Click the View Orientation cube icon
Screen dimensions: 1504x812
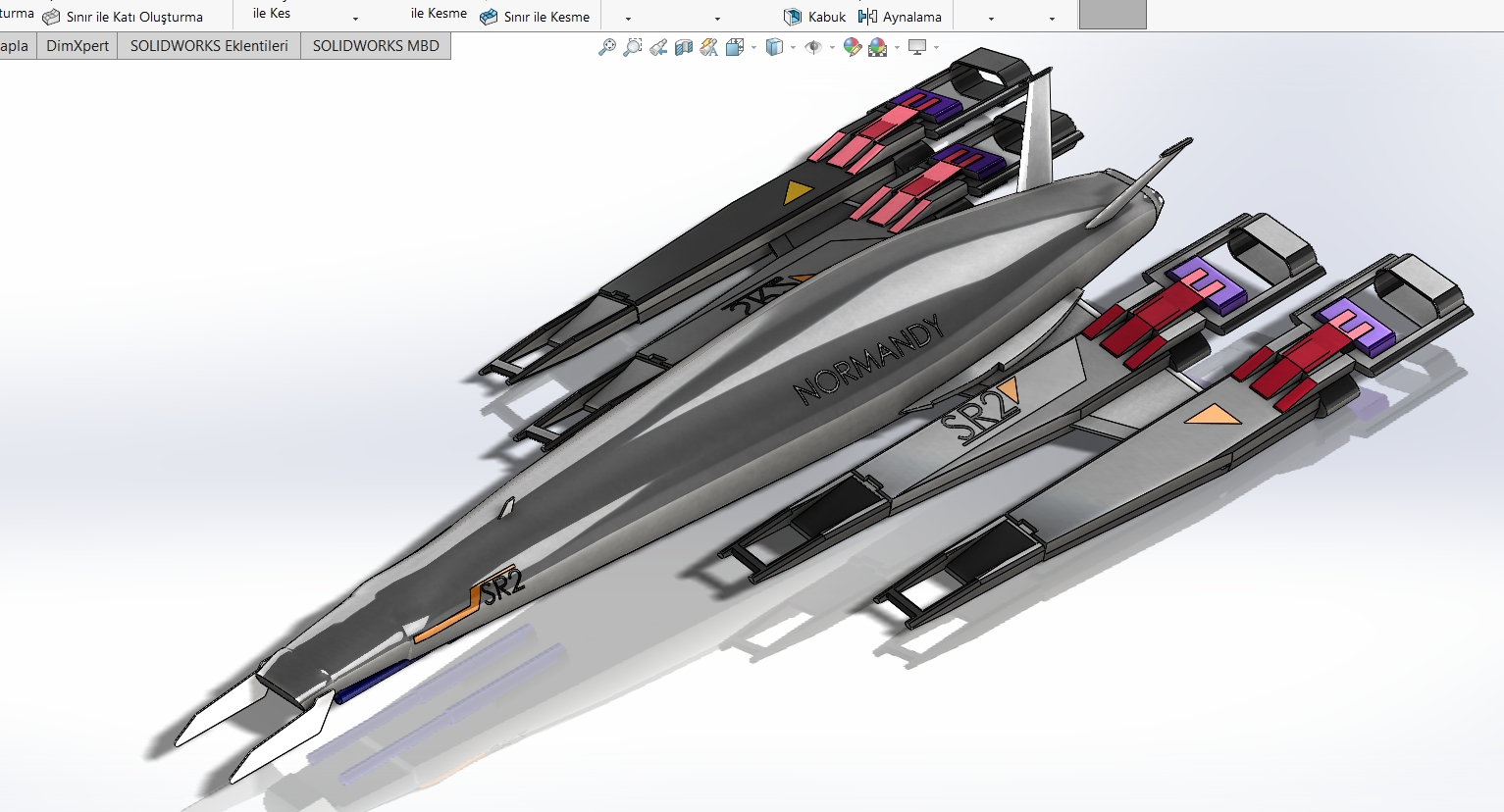(735, 47)
